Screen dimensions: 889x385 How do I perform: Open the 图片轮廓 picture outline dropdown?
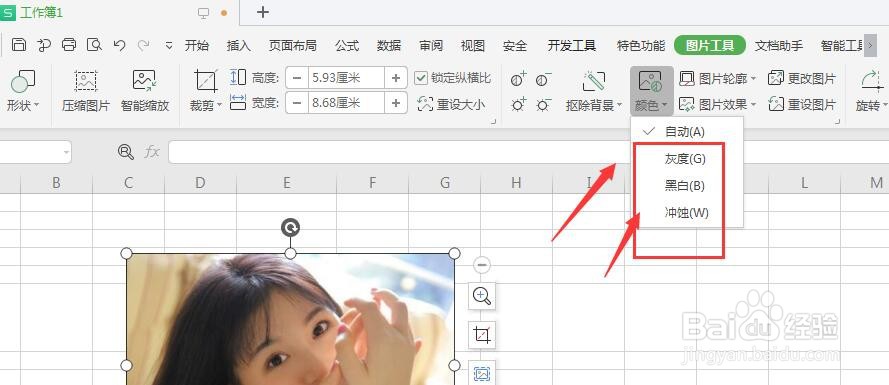coord(718,79)
